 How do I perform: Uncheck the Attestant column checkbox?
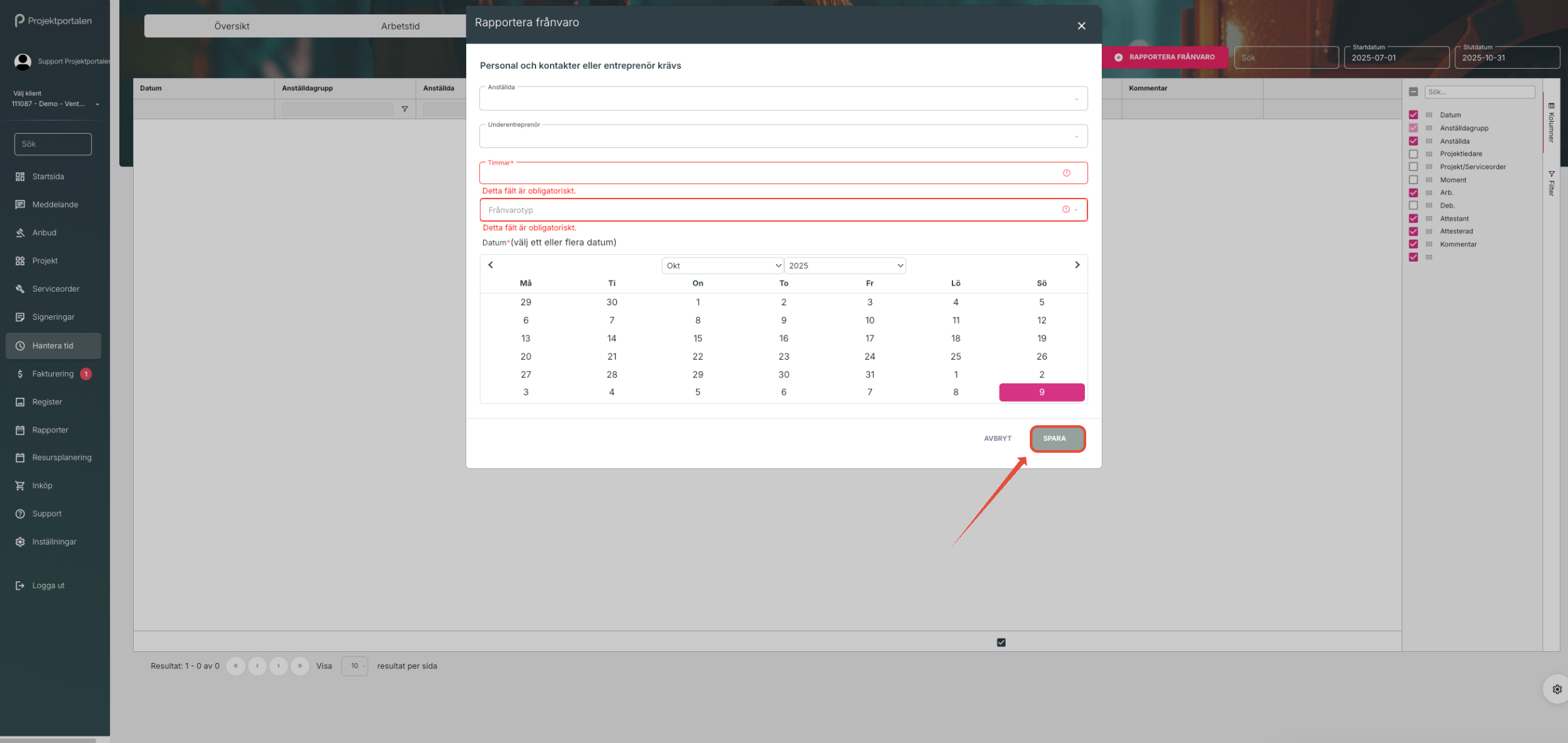pos(1413,219)
